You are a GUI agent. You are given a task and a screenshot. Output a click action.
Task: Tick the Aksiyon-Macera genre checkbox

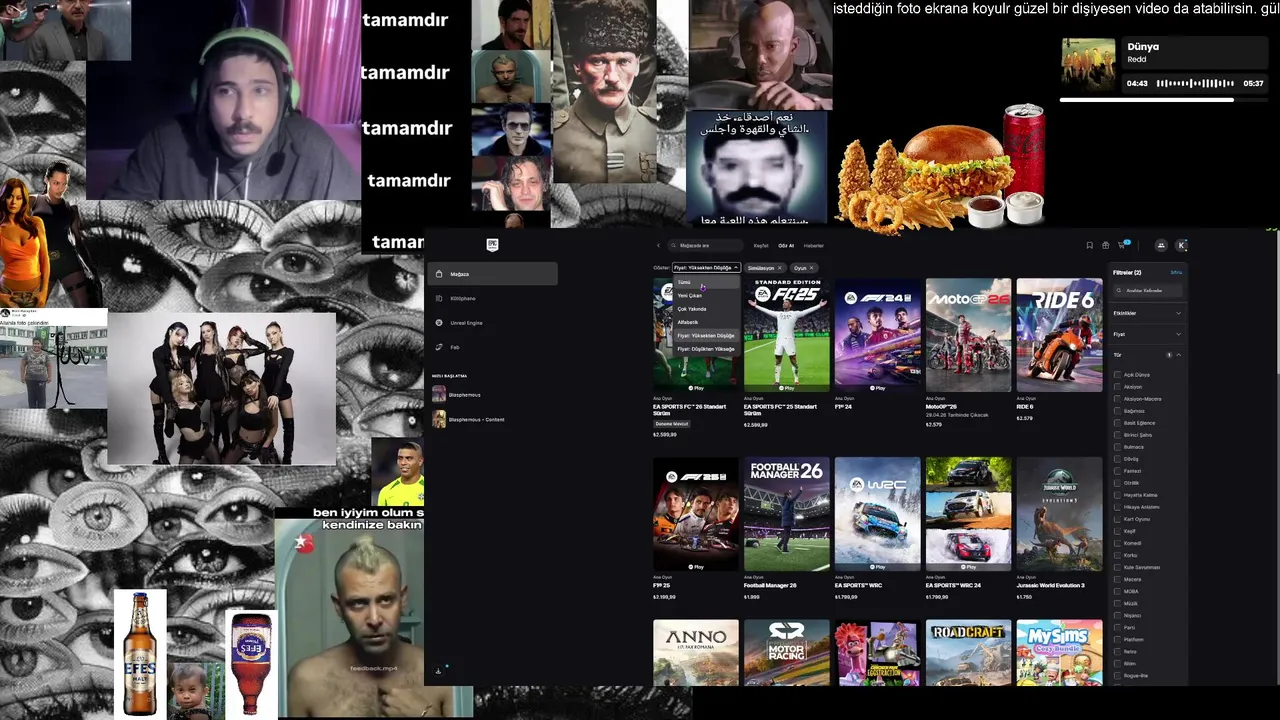tap(1117, 399)
